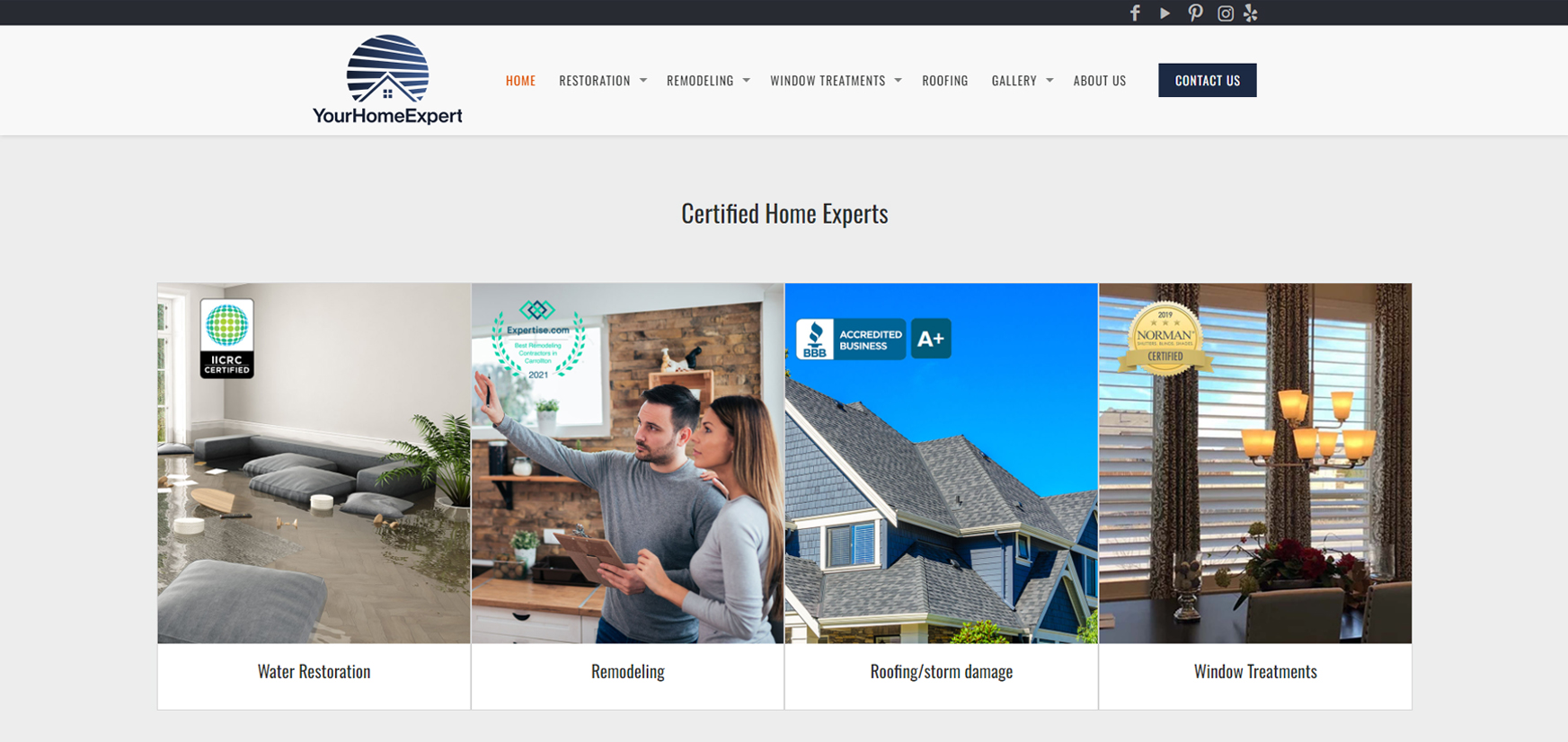This screenshot has height=742, width=1568.
Task: Click the IICRC Certified badge
Action: (x=226, y=338)
